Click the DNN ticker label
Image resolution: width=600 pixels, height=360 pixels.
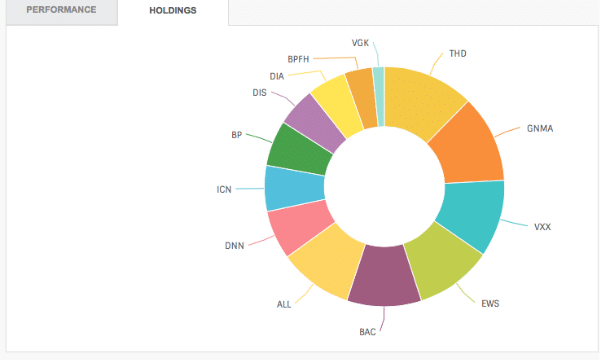point(234,246)
